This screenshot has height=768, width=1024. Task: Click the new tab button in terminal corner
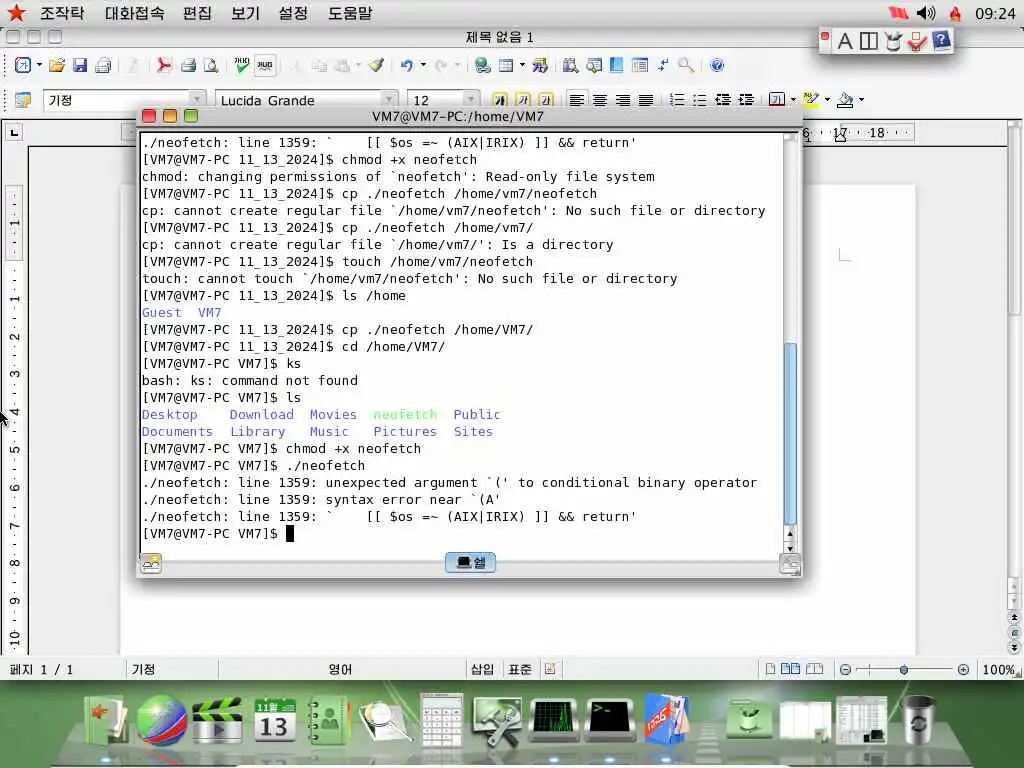pos(151,563)
